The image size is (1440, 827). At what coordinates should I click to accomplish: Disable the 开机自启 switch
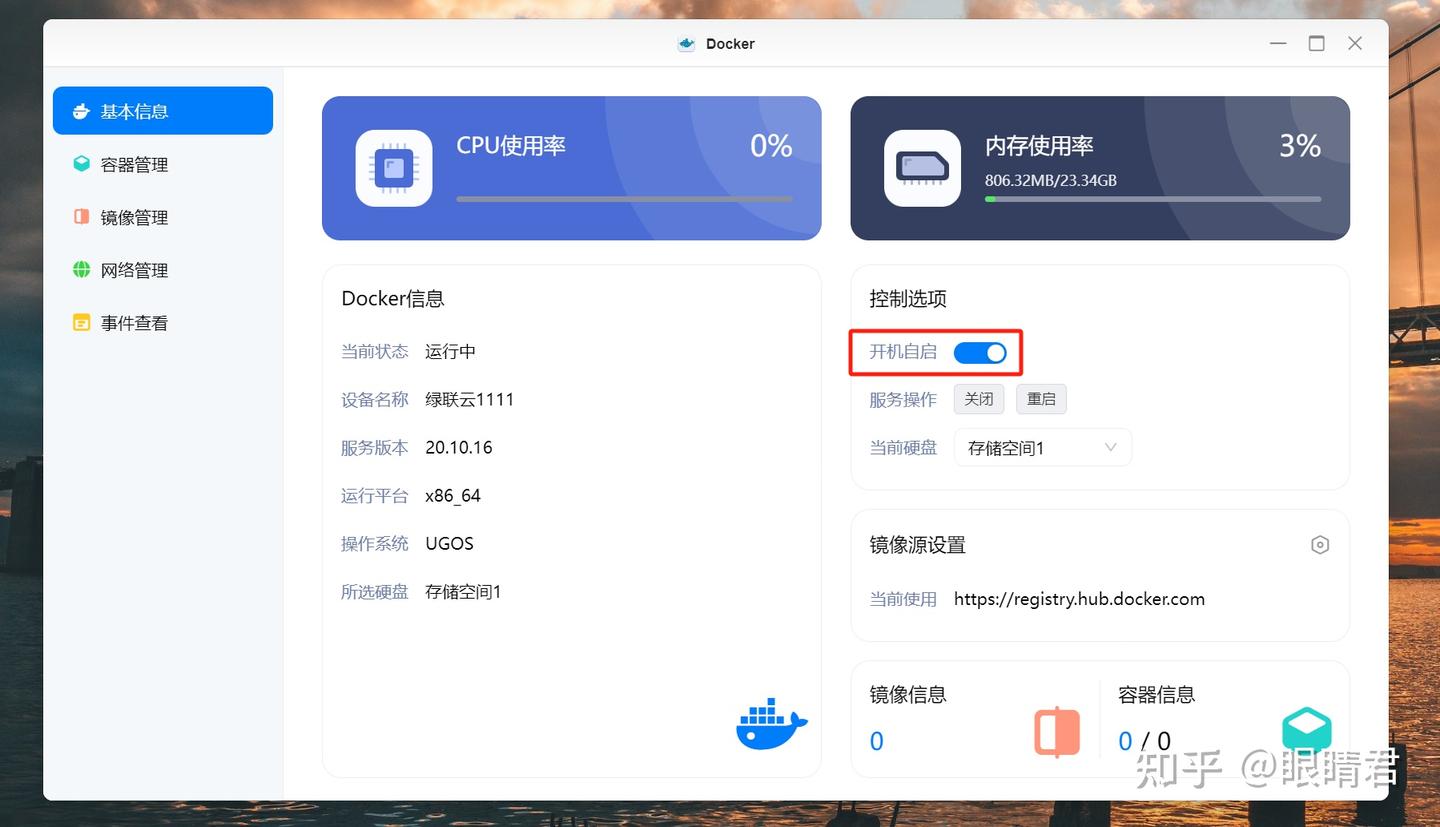click(983, 352)
